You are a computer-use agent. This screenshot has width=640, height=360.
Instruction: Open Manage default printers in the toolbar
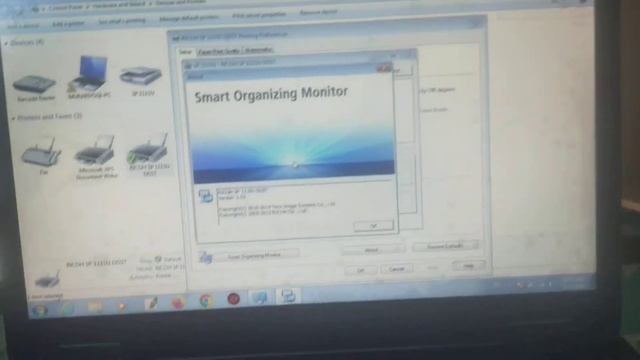coord(189,18)
